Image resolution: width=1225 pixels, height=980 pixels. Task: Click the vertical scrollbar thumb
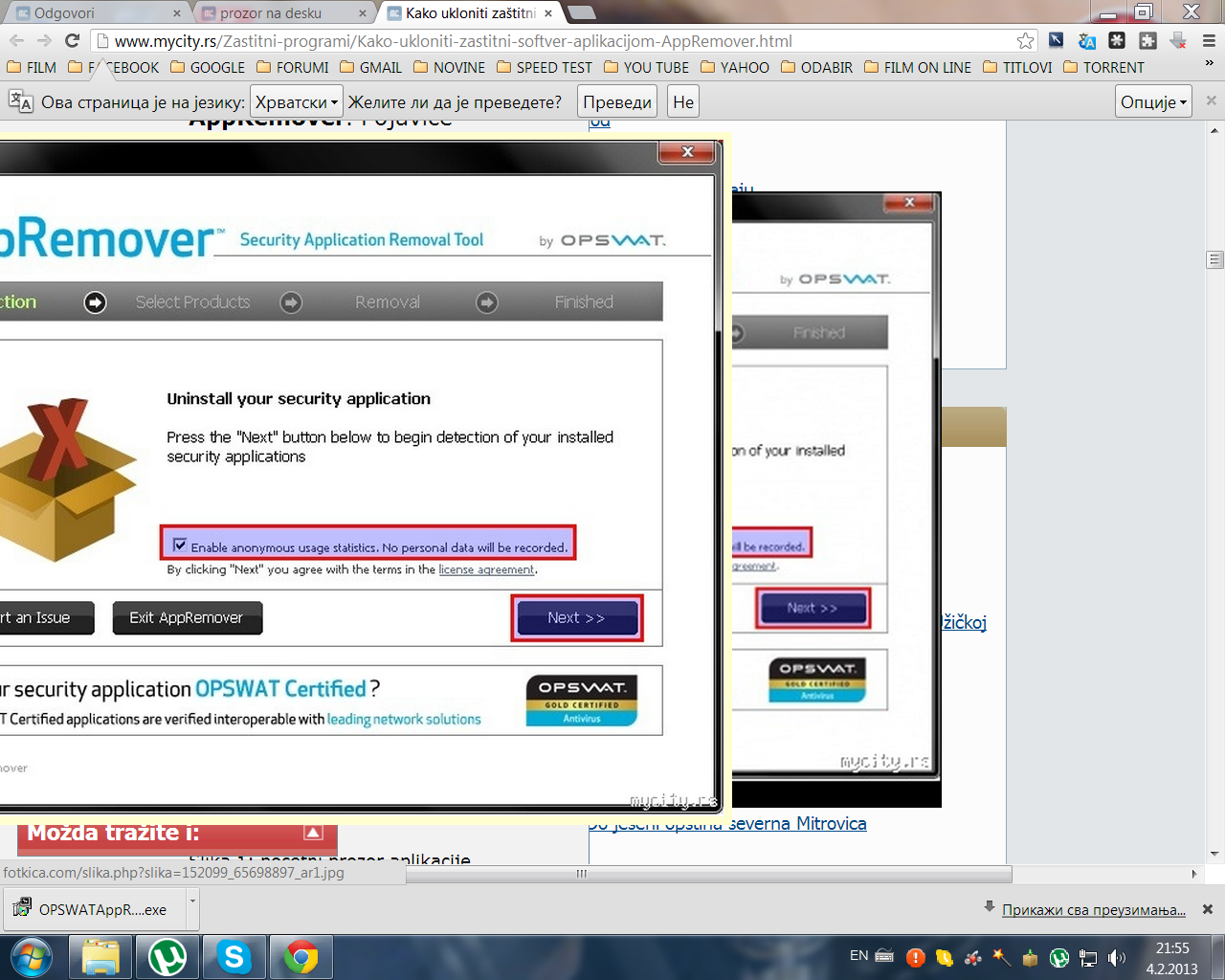[1214, 259]
